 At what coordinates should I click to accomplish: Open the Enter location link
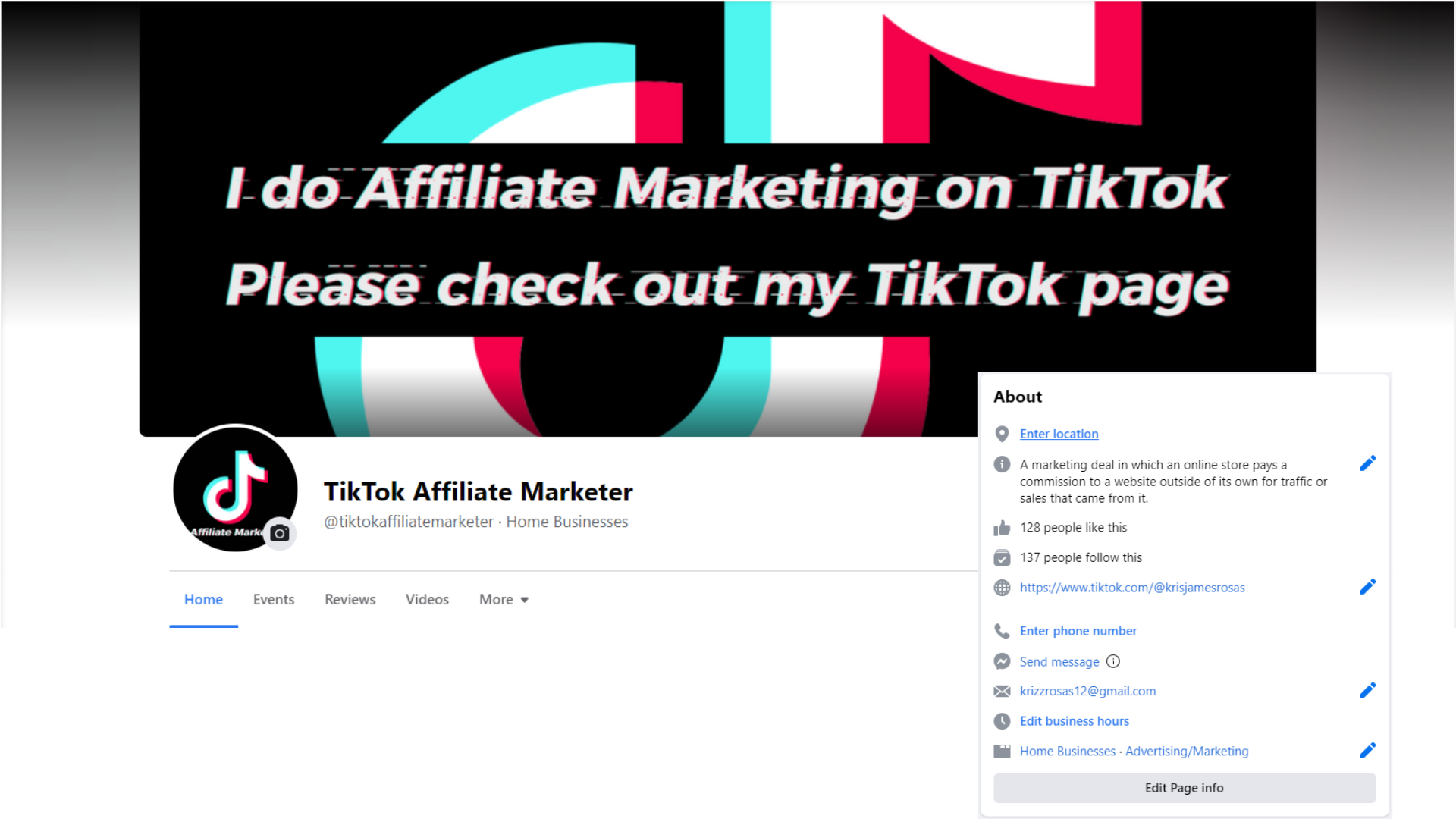[1059, 434]
